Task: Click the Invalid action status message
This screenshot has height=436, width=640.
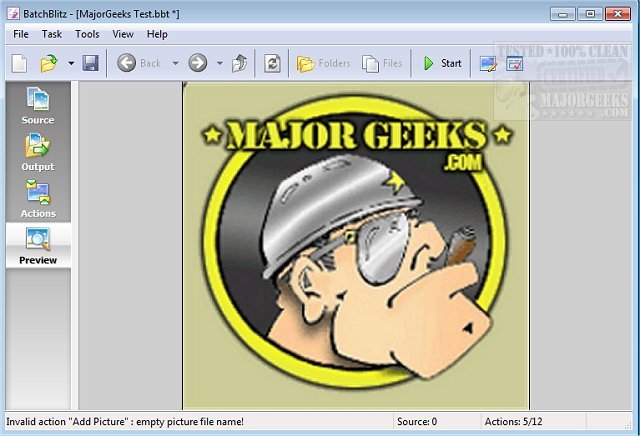Action: pos(125,421)
